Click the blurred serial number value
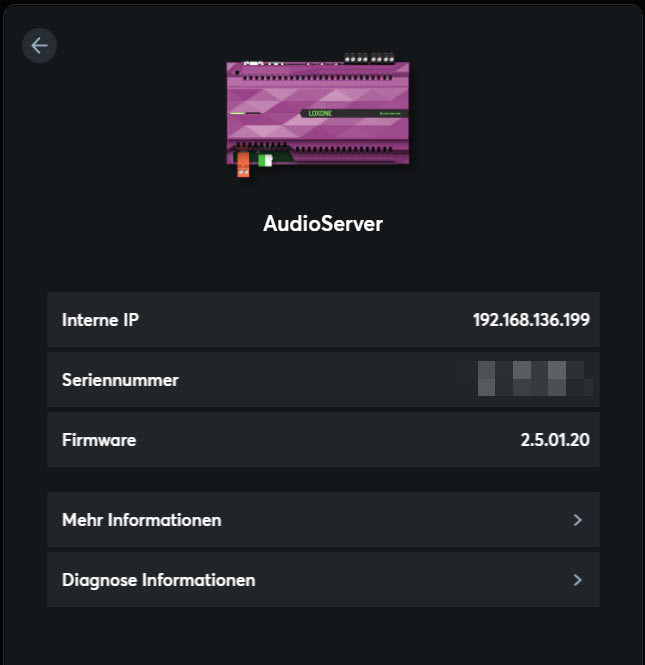The height and width of the screenshot is (665, 645). pos(534,380)
